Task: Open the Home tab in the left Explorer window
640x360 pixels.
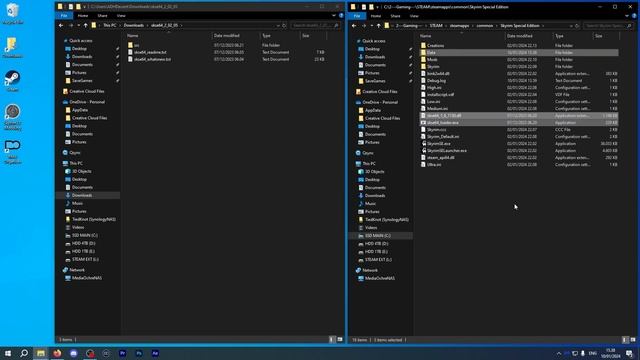Action: point(83,16)
